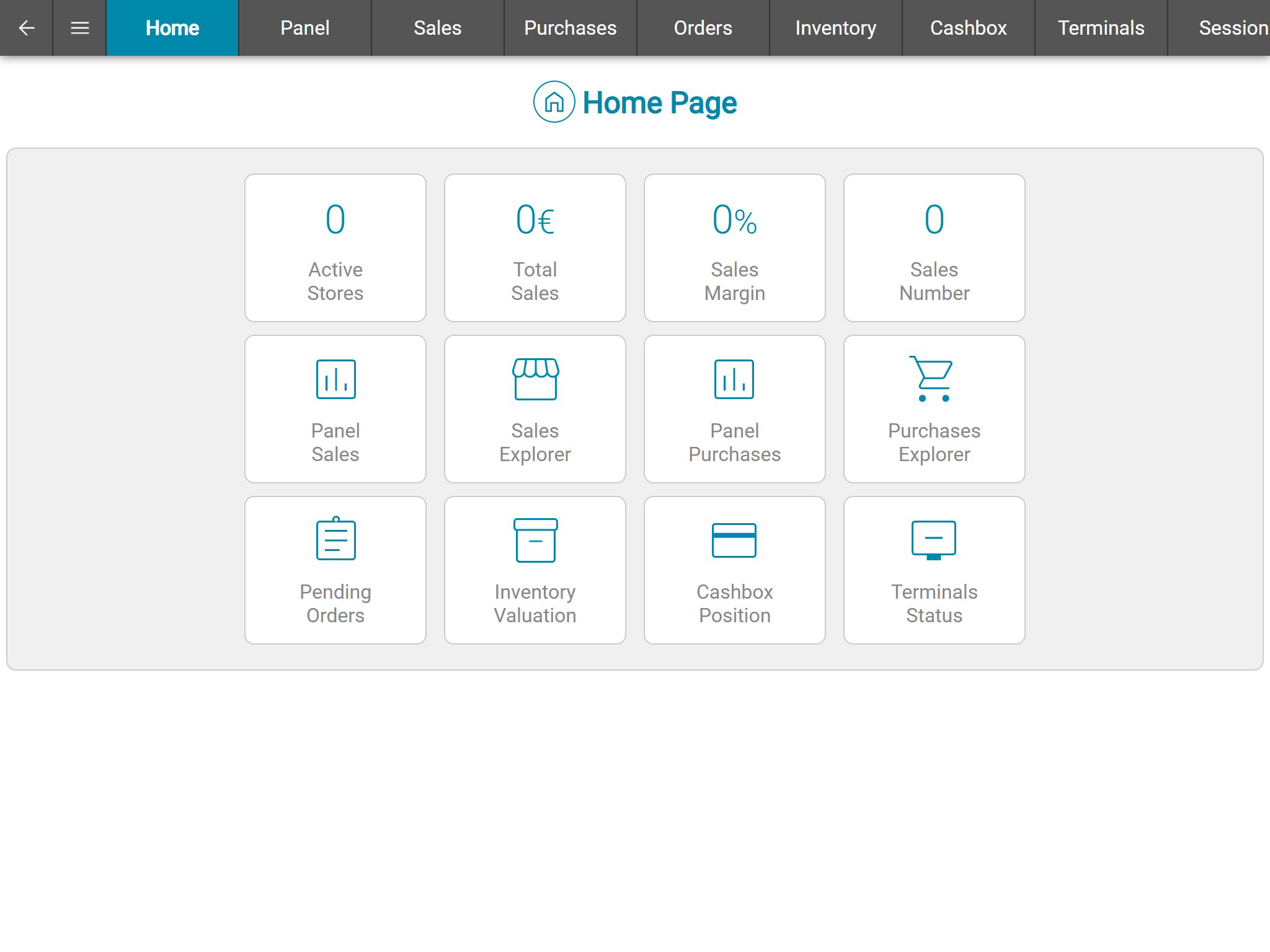Open Panel Sales from its chart icon
Viewport: 1270px width, 952px height.
pos(335,380)
